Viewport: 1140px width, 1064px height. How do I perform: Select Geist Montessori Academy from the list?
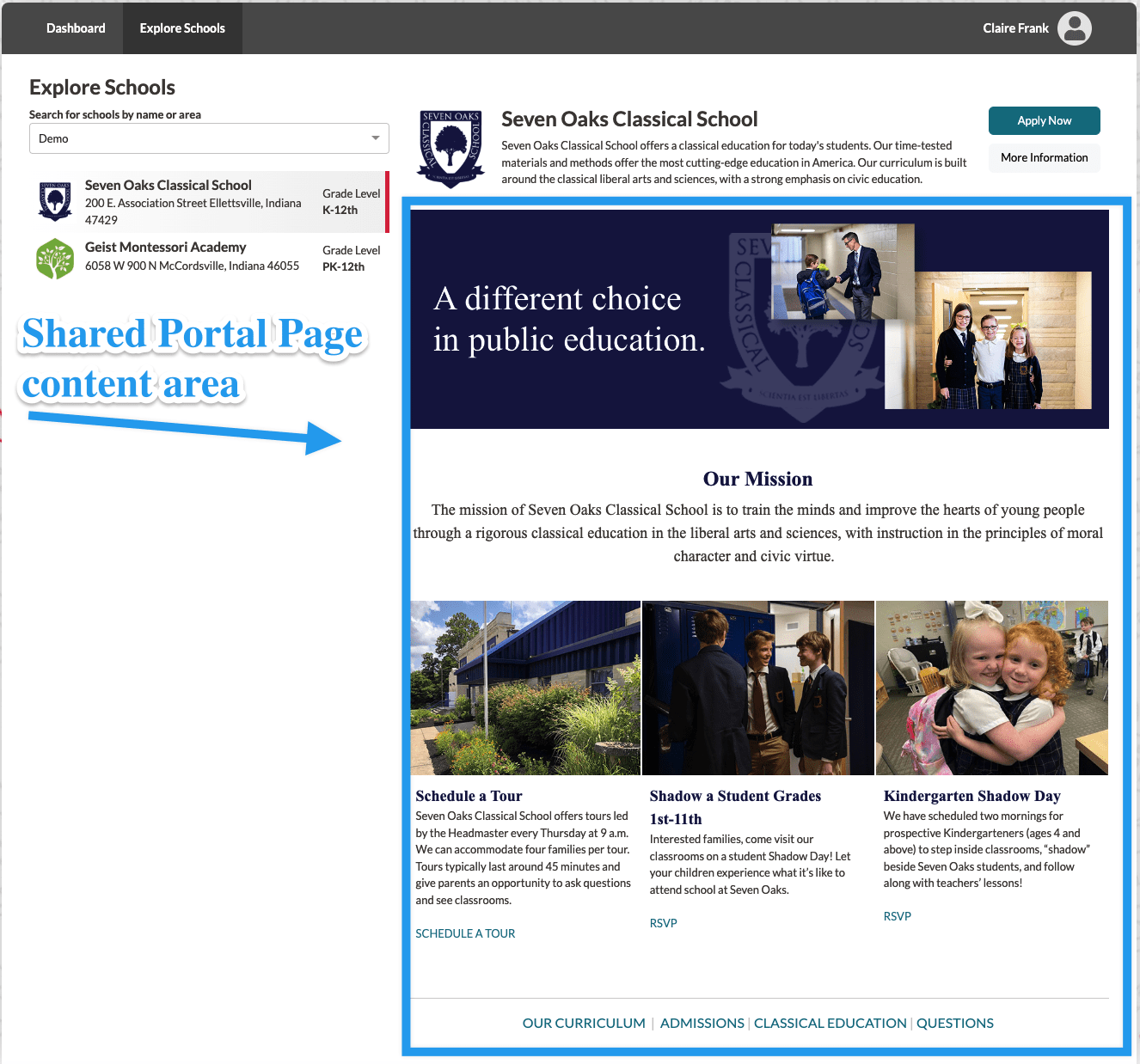pyautogui.click(x=165, y=248)
